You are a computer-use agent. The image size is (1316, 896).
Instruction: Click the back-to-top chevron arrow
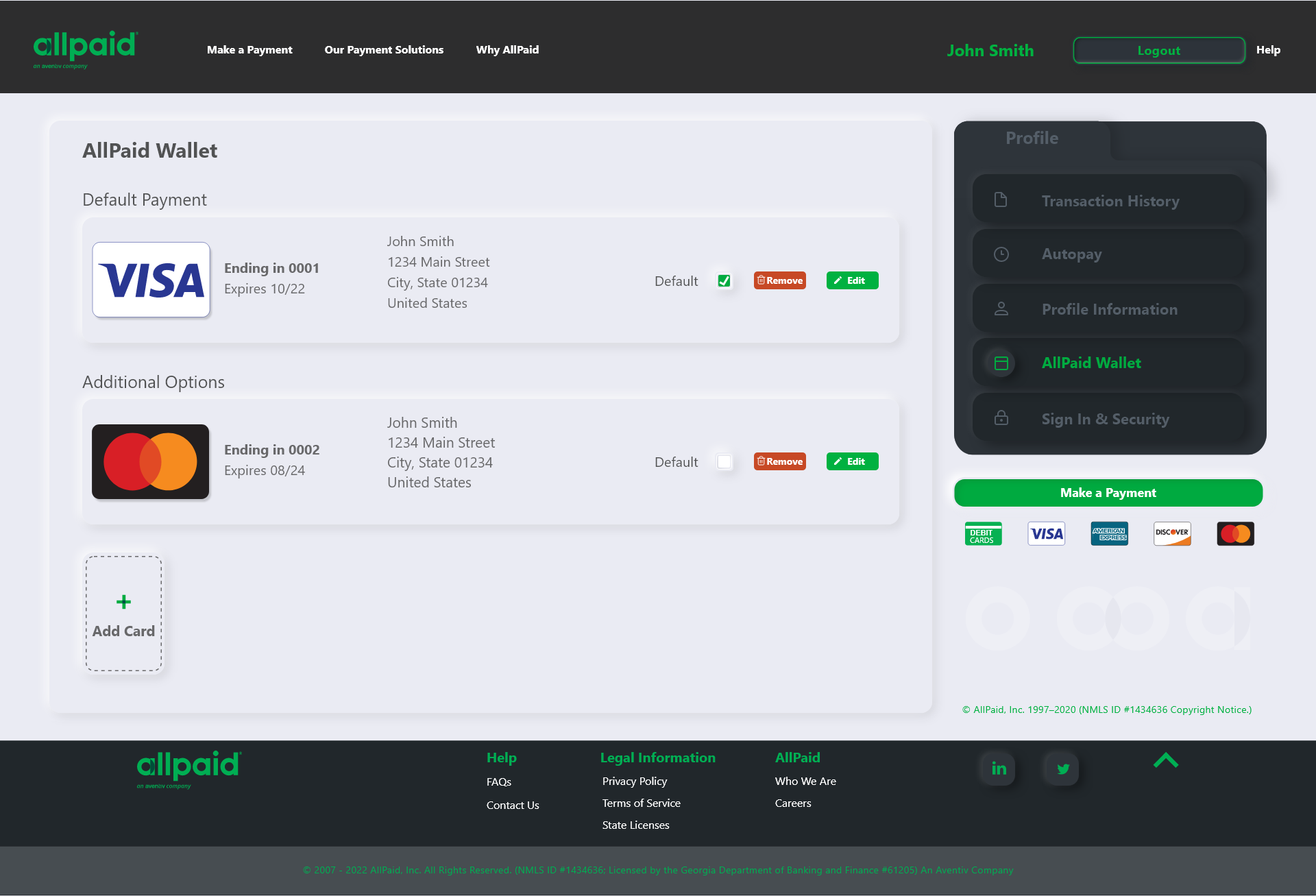pos(1165,760)
